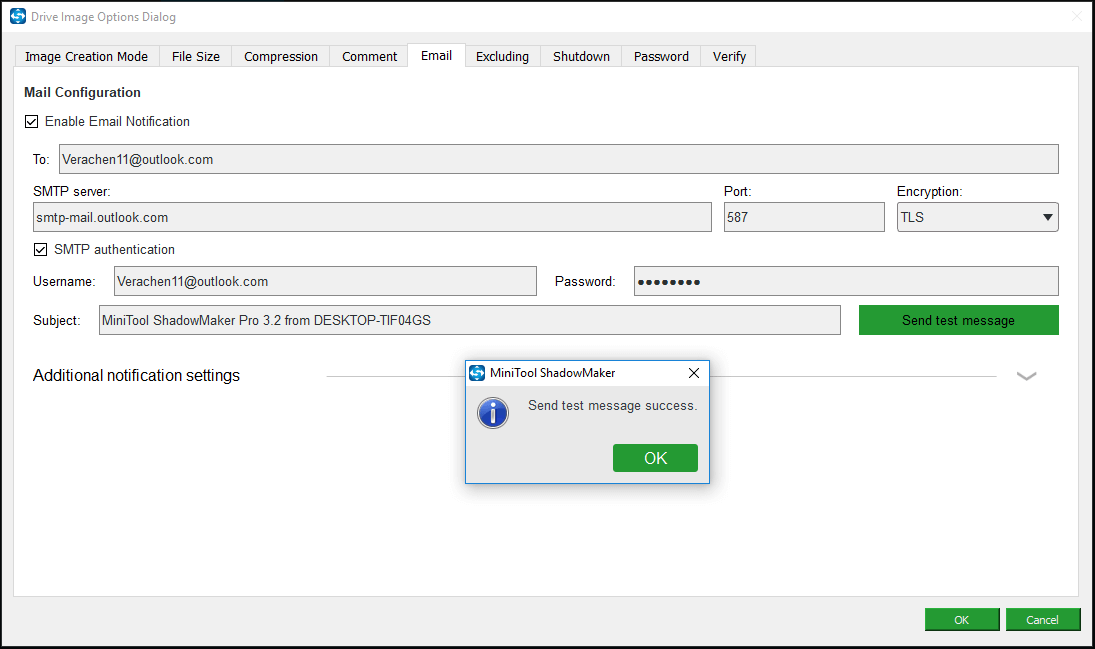Click the 'Username:' label
1095x649 pixels.
[64, 282]
